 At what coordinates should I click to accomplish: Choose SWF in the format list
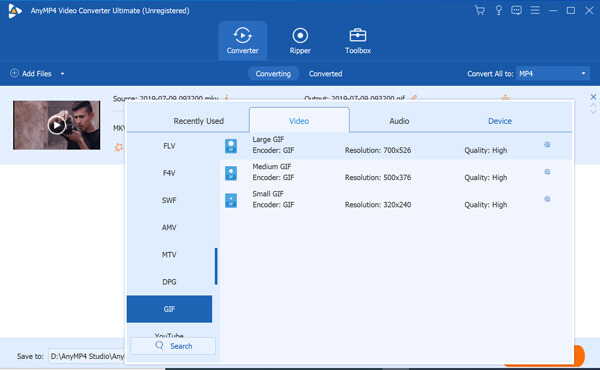click(x=169, y=200)
